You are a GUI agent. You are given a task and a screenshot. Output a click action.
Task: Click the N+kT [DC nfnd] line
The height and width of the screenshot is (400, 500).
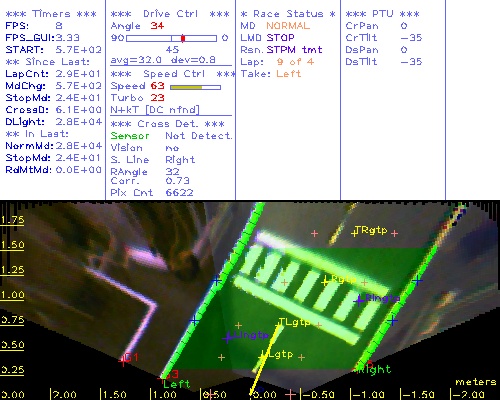(155, 110)
